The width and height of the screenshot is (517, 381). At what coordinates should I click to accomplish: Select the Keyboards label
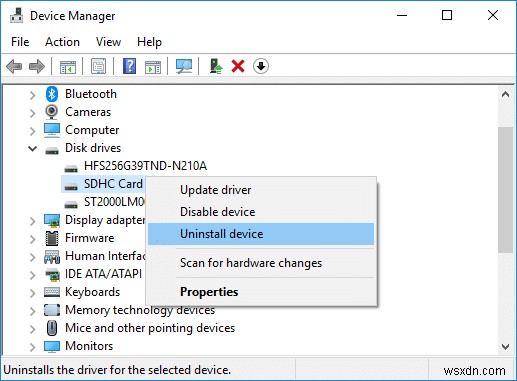pyautogui.click(x=92, y=292)
